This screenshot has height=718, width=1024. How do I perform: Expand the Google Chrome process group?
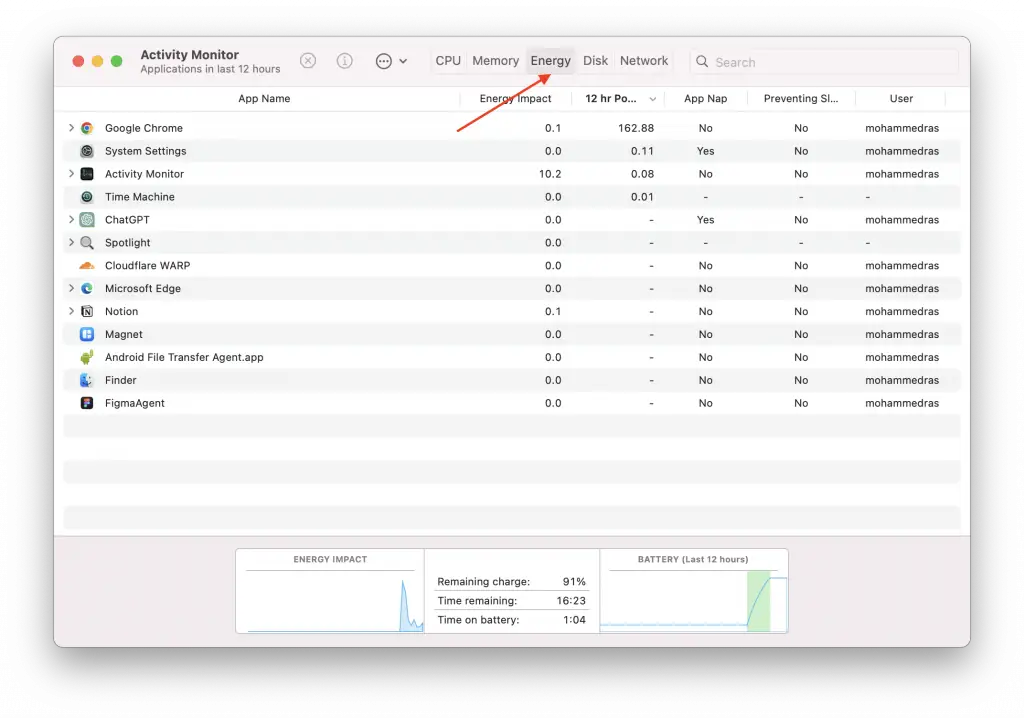click(x=71, y=128)
